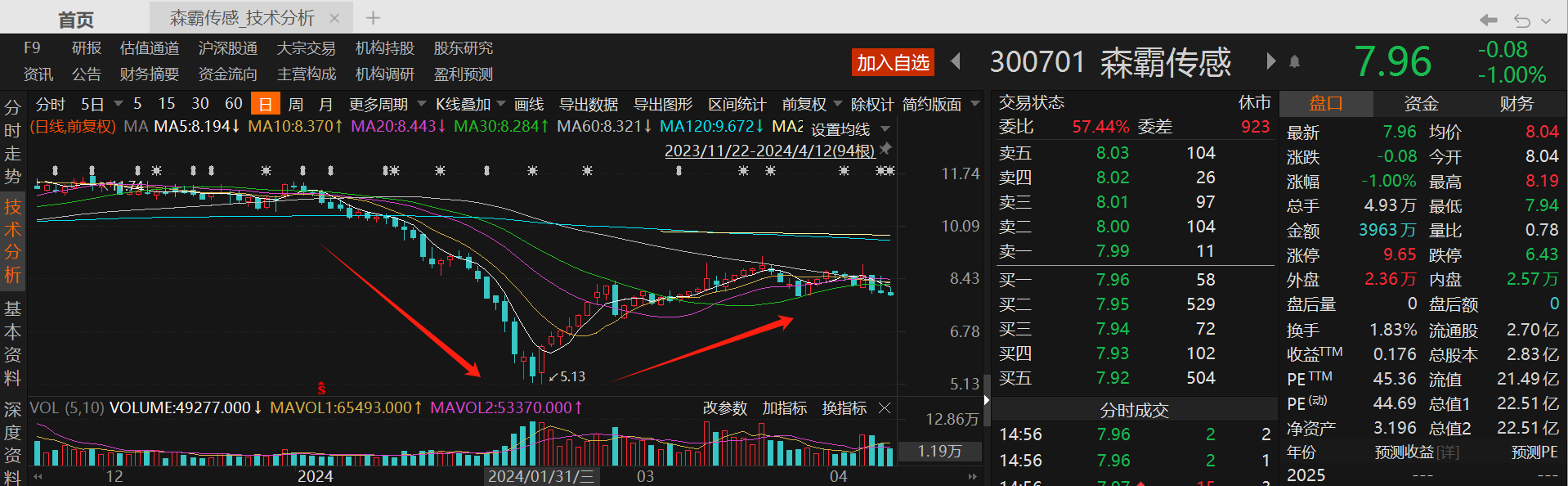Open 机构持股 menu item
This screenshot has width=1568, height=486.
(385, 48)
